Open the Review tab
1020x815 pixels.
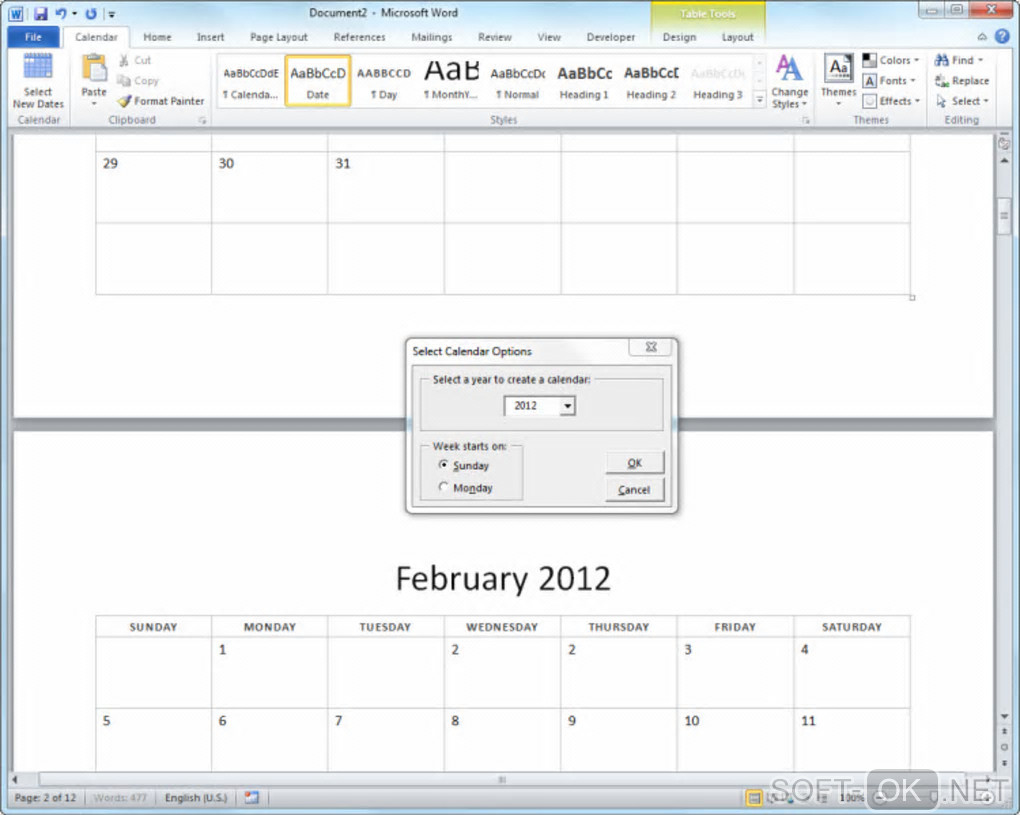pyautogui.click(x=494, y=37)
